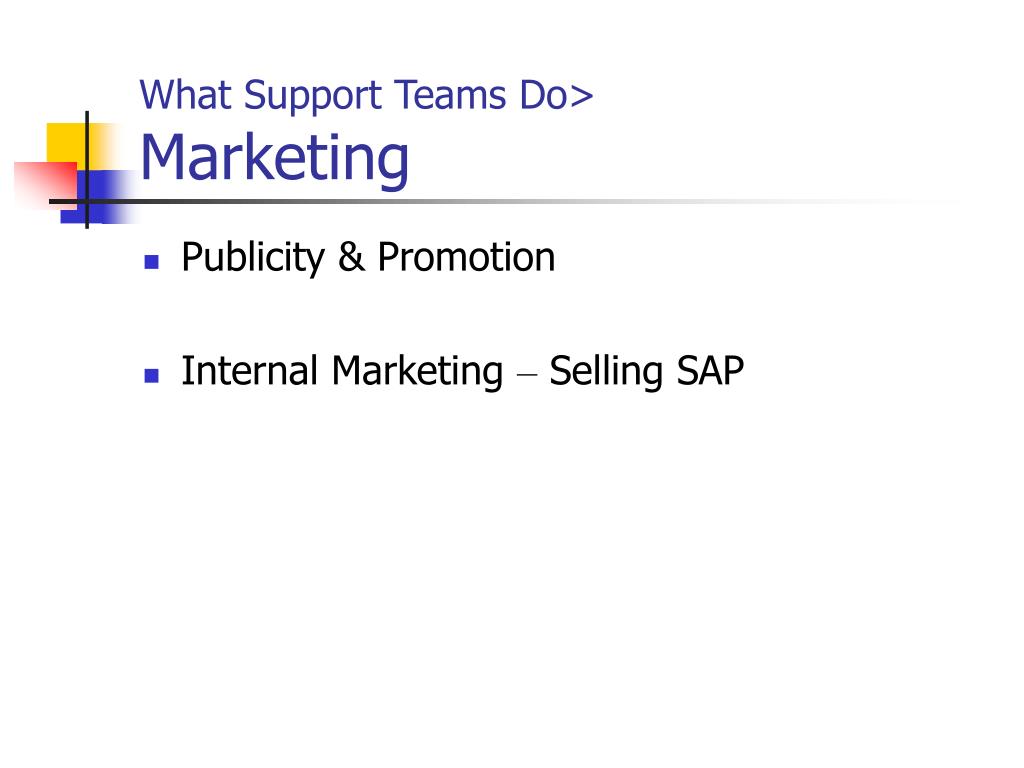
Task: Click the word Teams in the heading
Action: [451, 95]
